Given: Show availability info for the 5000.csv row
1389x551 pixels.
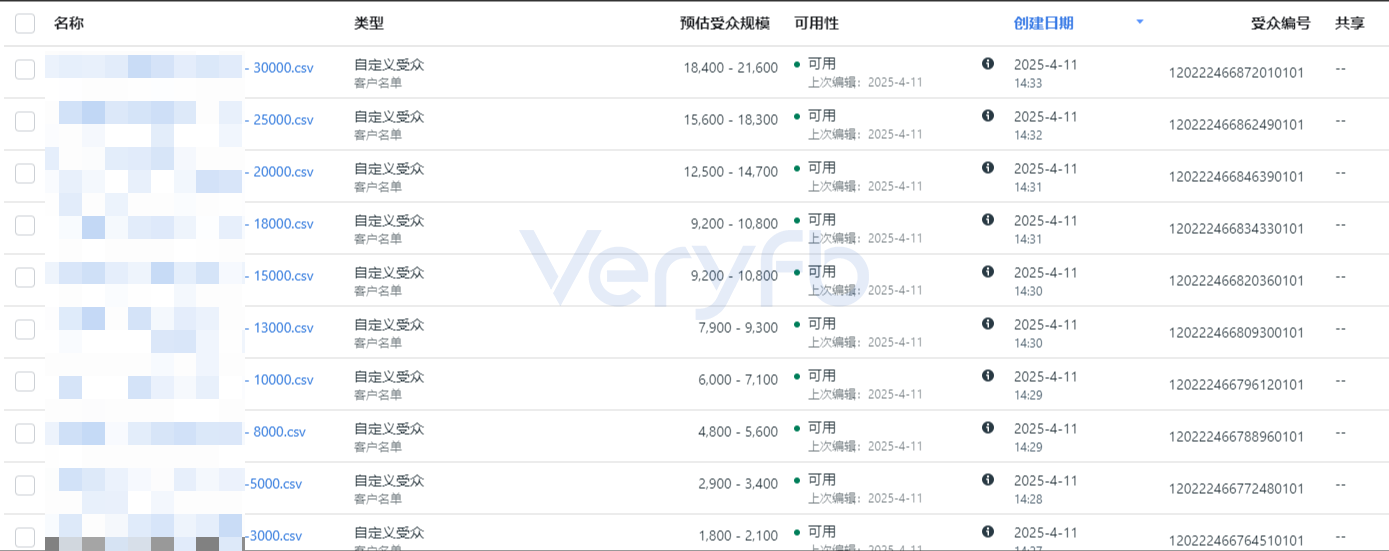Looking at the screenshot, I should (988, 480).
